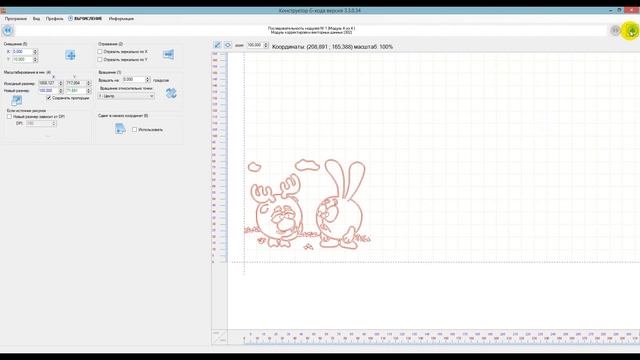Enable mirror reflection along X
The image size is (640, 360).
pos(100,52)
